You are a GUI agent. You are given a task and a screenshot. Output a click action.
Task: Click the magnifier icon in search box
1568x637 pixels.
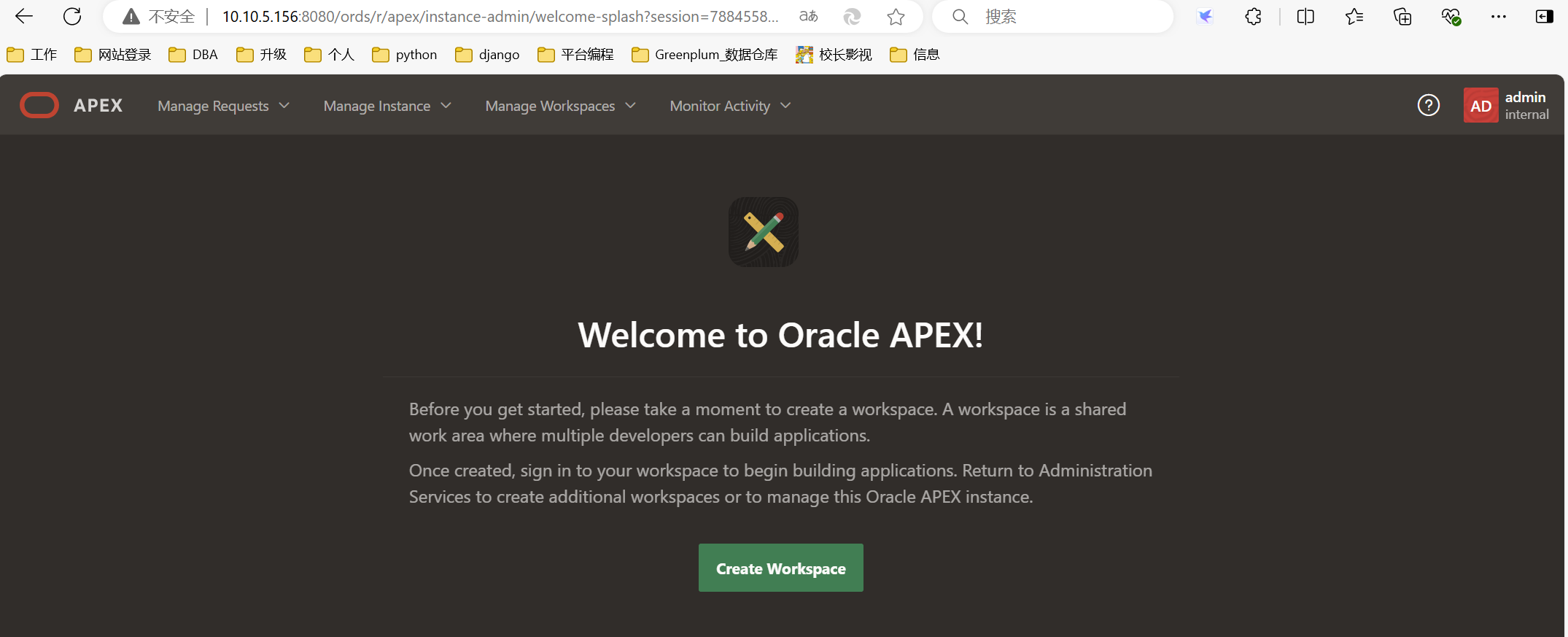(960, 16)
